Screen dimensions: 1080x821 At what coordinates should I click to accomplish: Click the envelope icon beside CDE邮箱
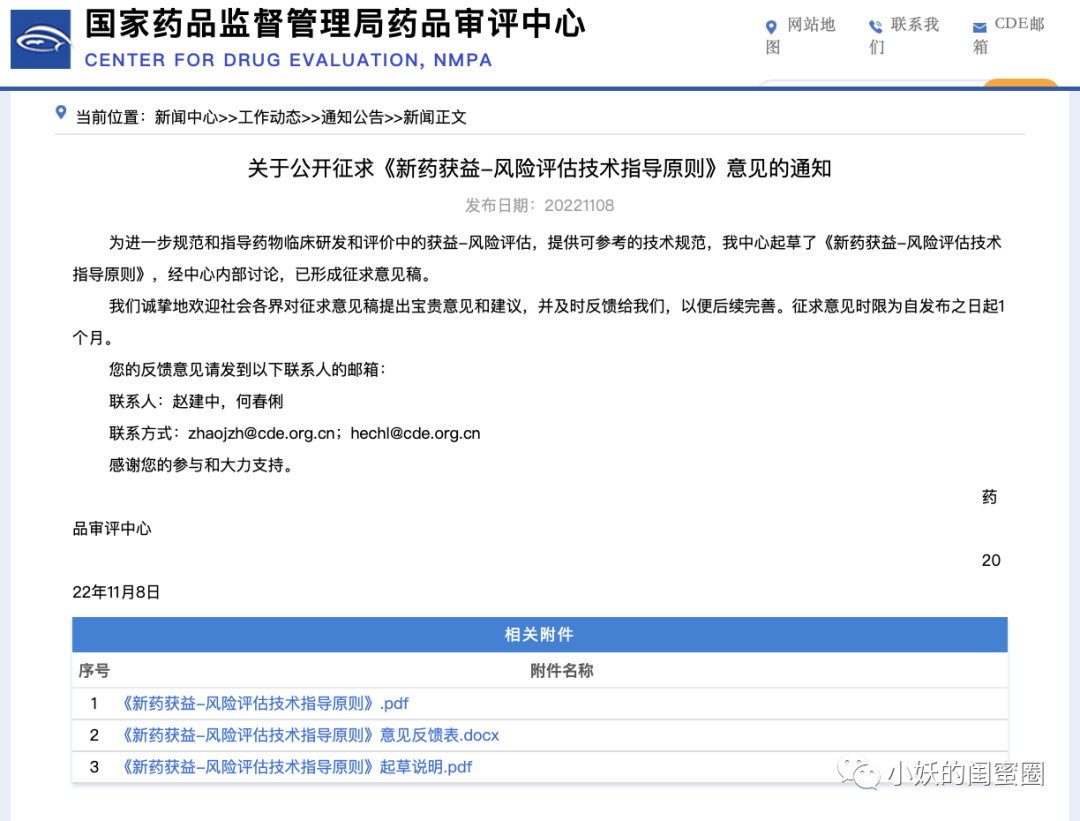point(979,27)
